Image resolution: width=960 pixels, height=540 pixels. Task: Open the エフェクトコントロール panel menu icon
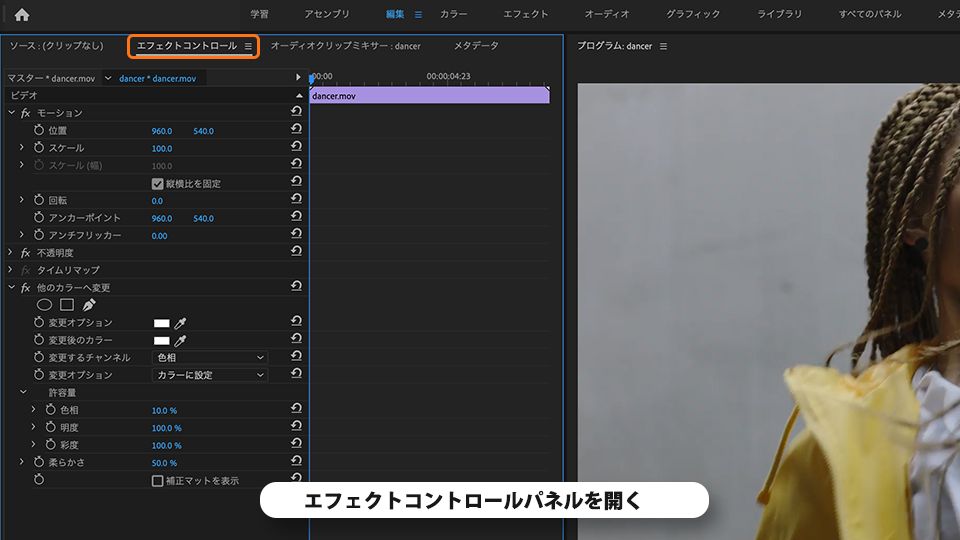tap(248, 46)
